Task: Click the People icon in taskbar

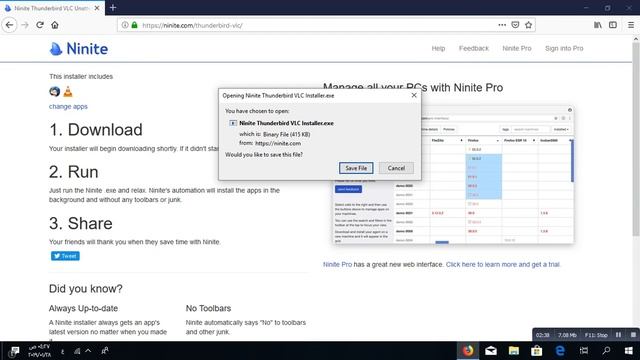Action: point(105,351)
